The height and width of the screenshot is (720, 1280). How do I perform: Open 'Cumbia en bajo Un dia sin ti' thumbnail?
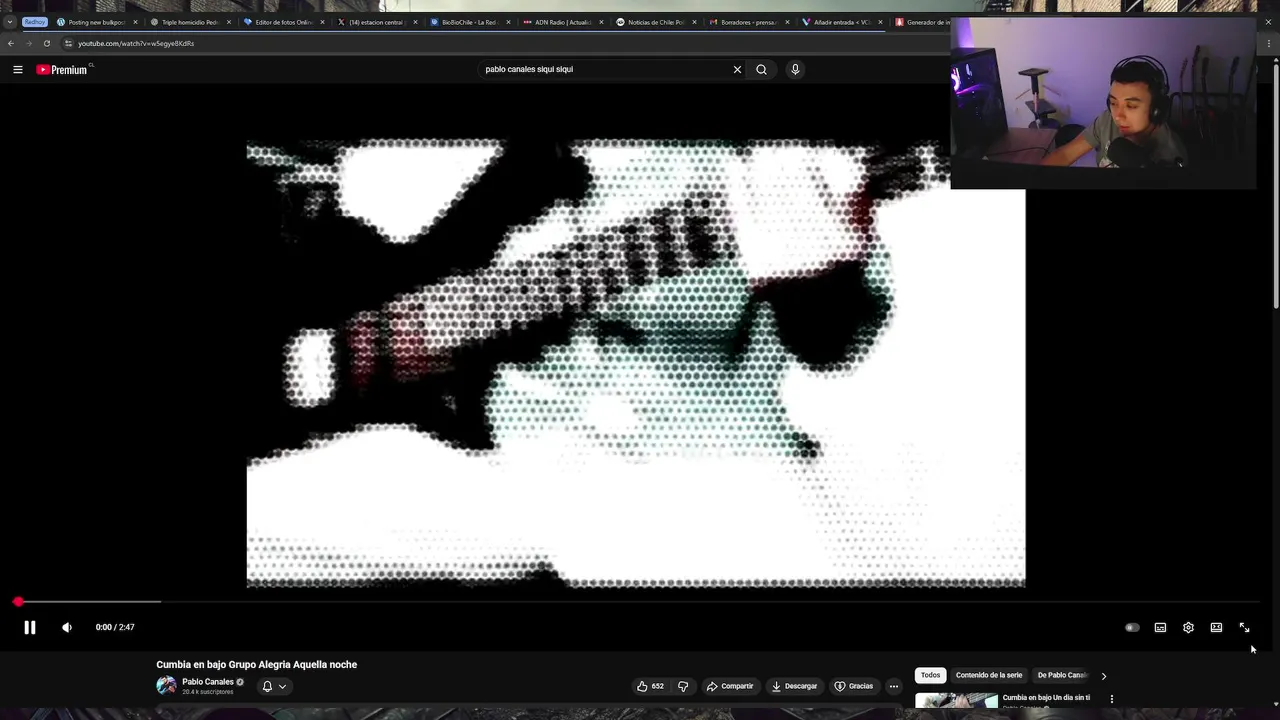click(x=956, y=701)
